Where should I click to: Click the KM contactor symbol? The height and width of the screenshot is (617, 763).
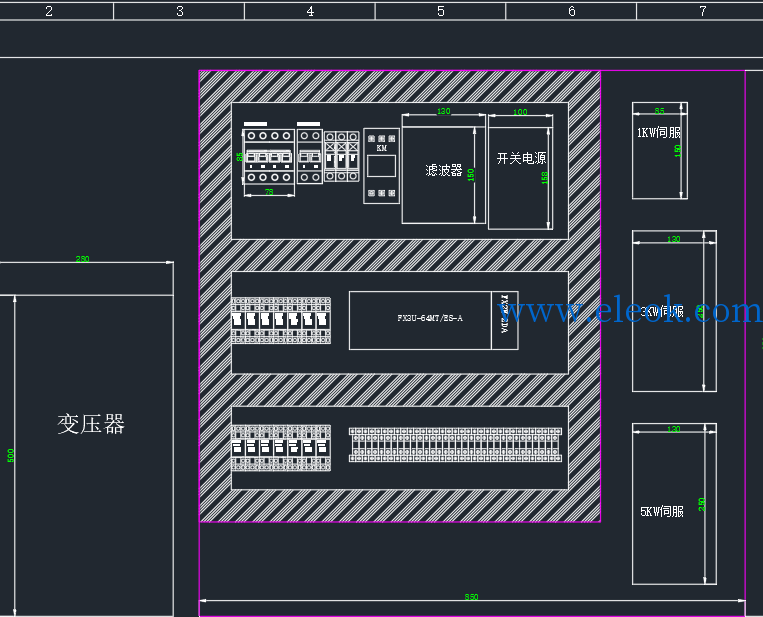(x=382, y=166)
